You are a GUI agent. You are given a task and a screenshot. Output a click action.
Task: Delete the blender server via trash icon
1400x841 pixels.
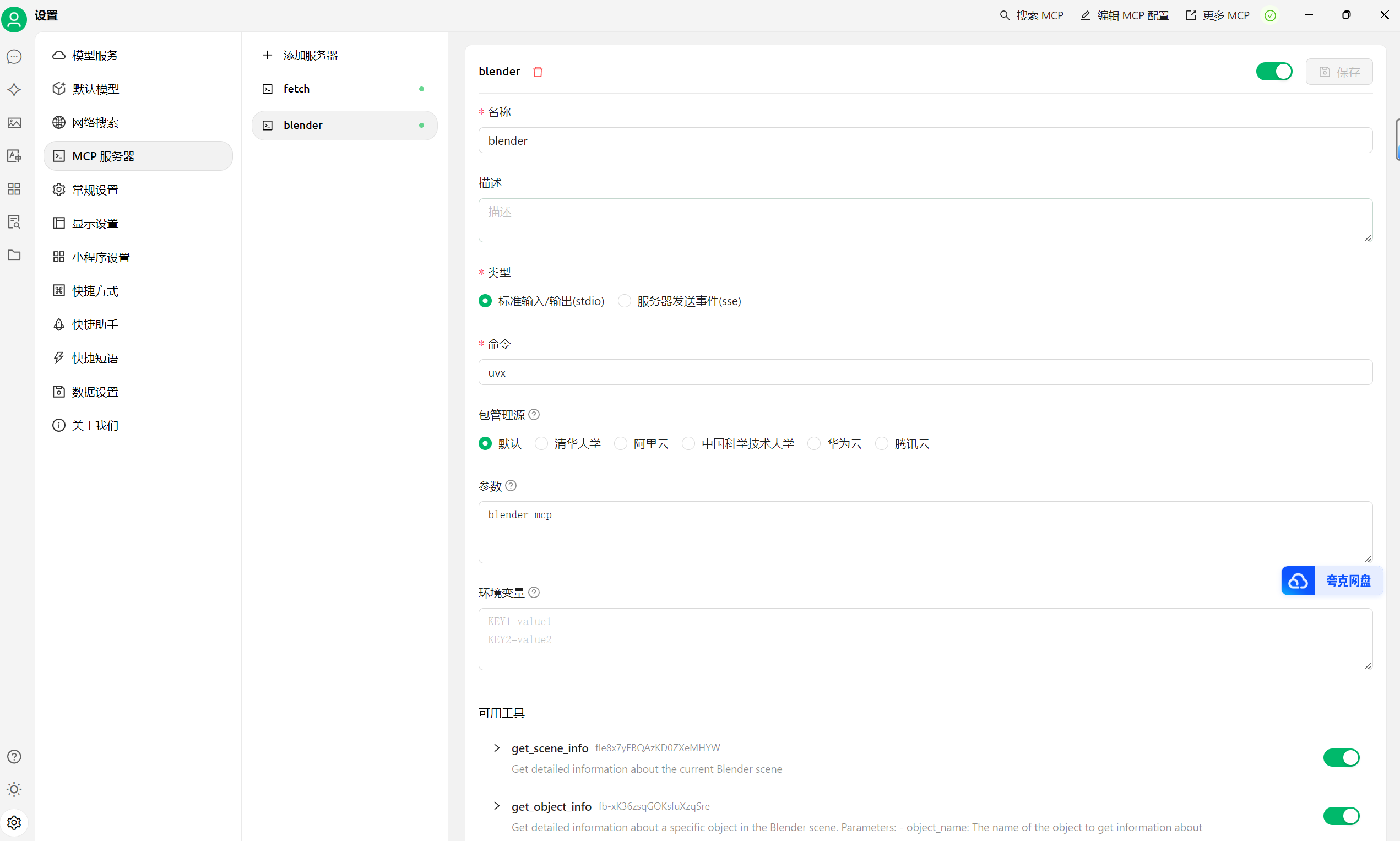538,72
